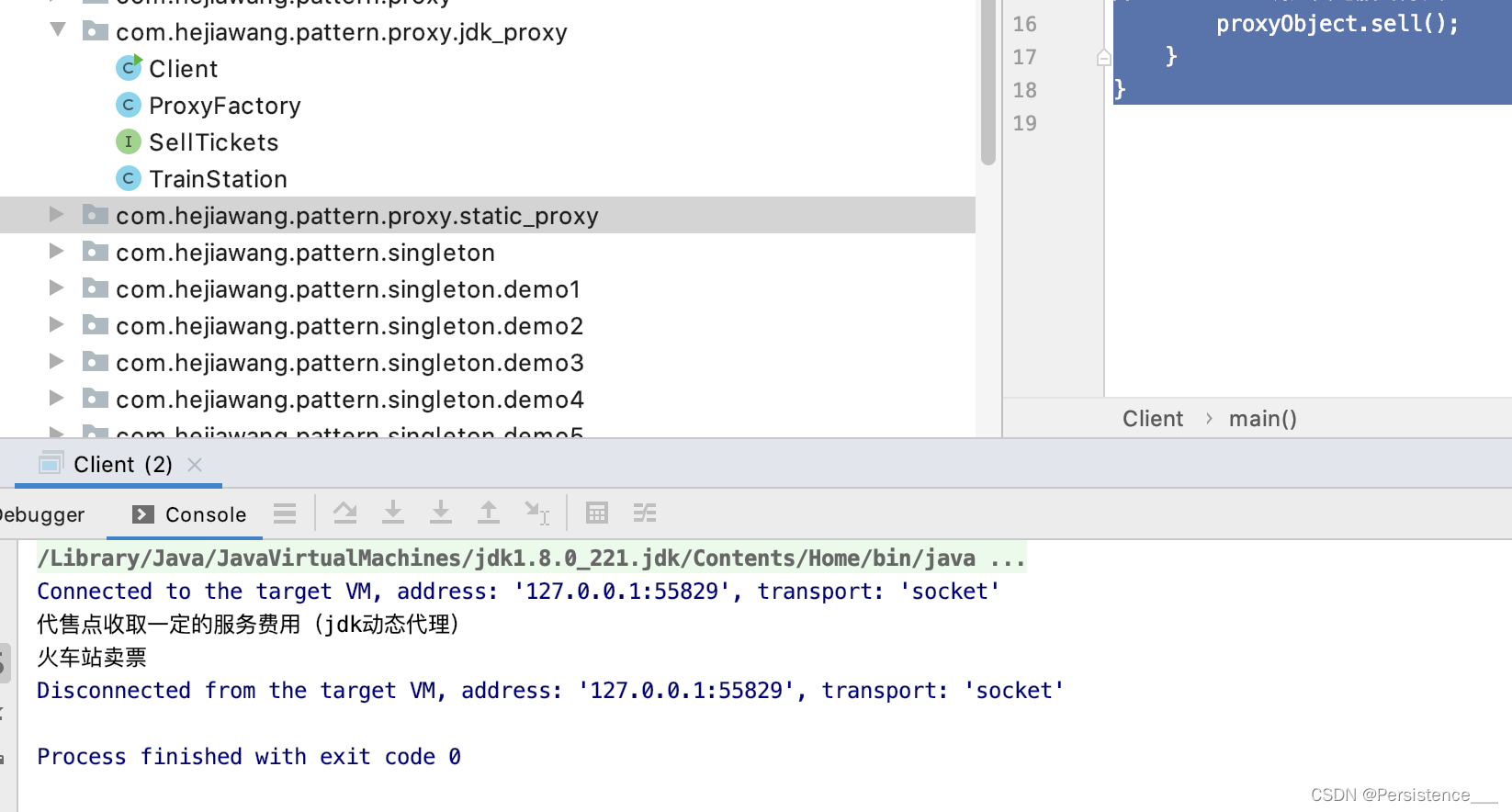Viewport: 1512px width, 812px height.
Task: Expand the singleton.demo1 package
Action: [x=56, y=288]
